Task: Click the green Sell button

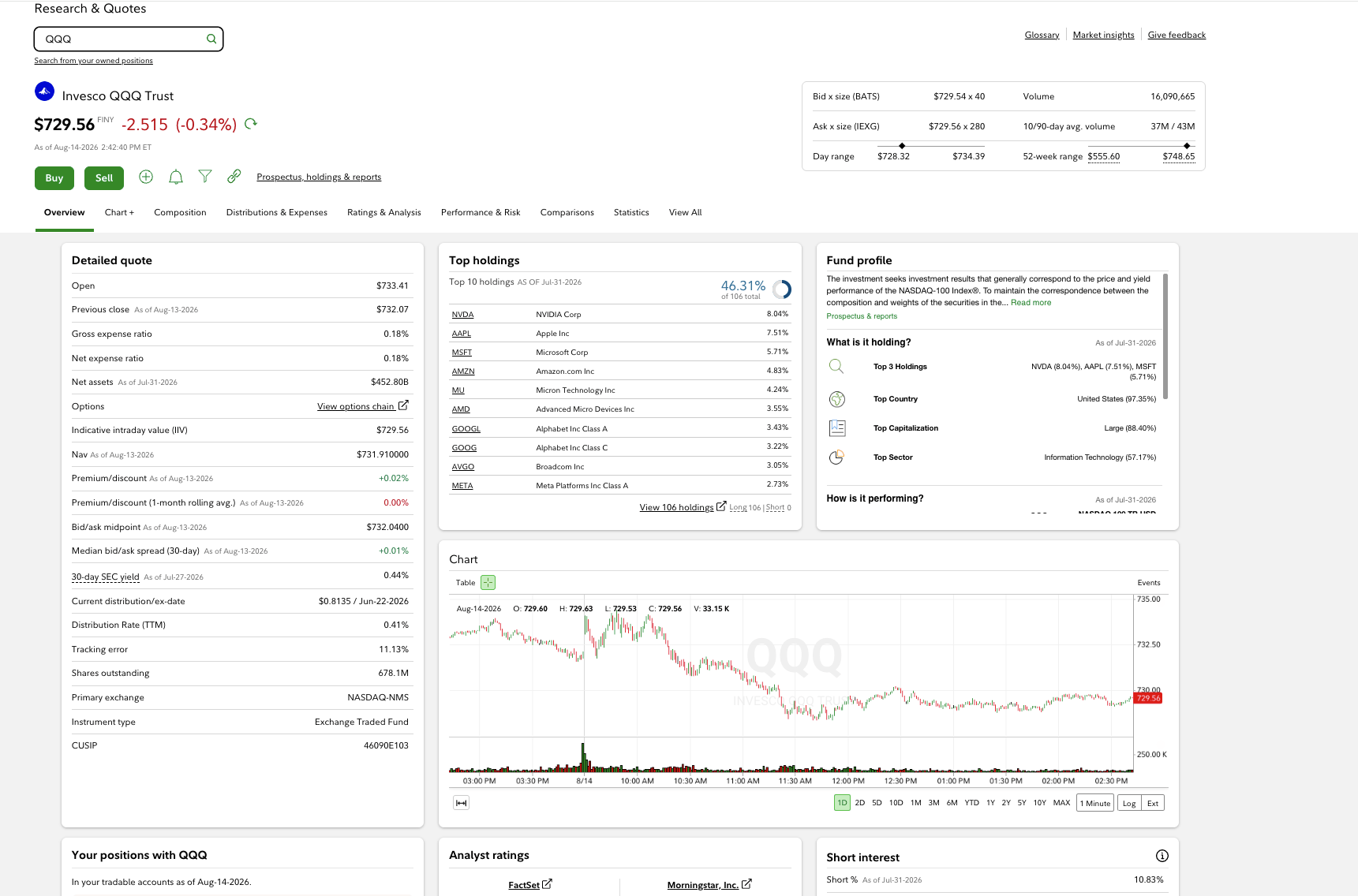Action: click(x=104, y=178)
